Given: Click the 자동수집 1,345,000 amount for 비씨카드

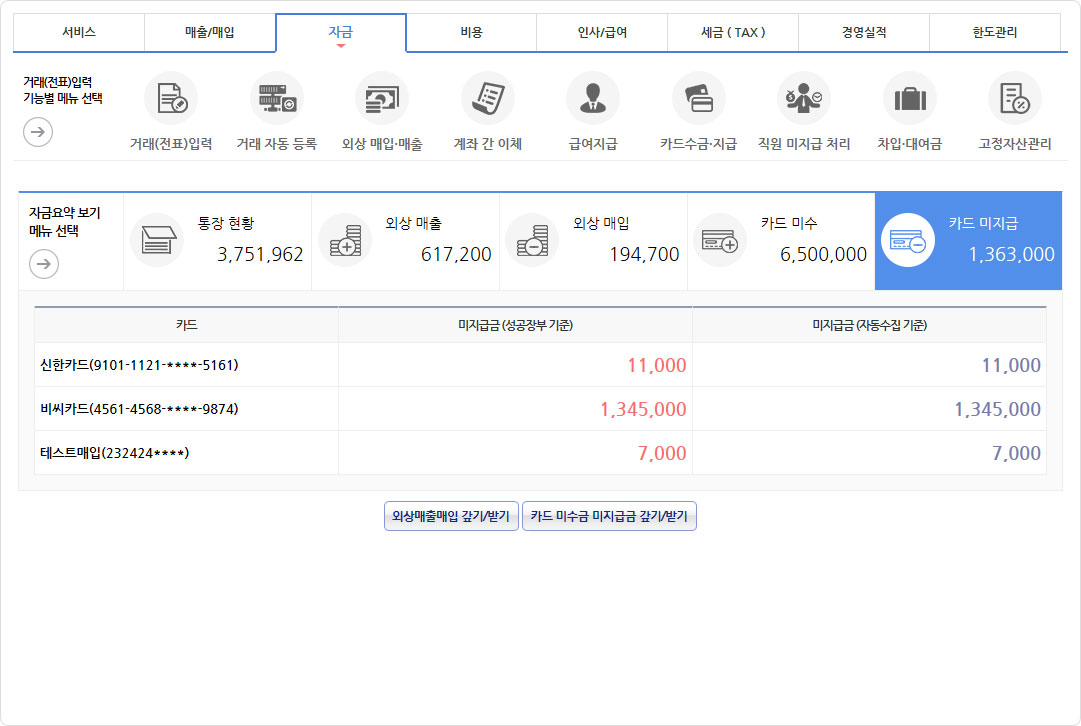Looking at the screenshot, I should tap(997, 410).
